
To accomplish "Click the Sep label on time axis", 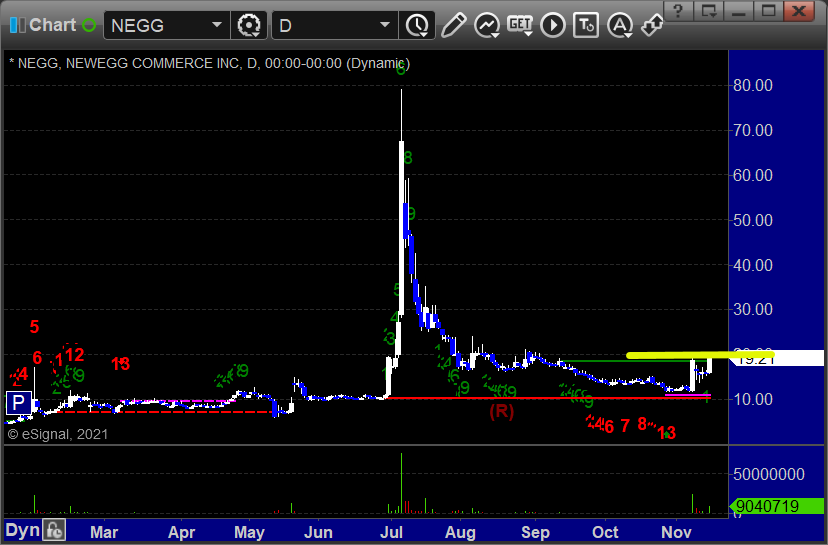I will tap(535, 532).
